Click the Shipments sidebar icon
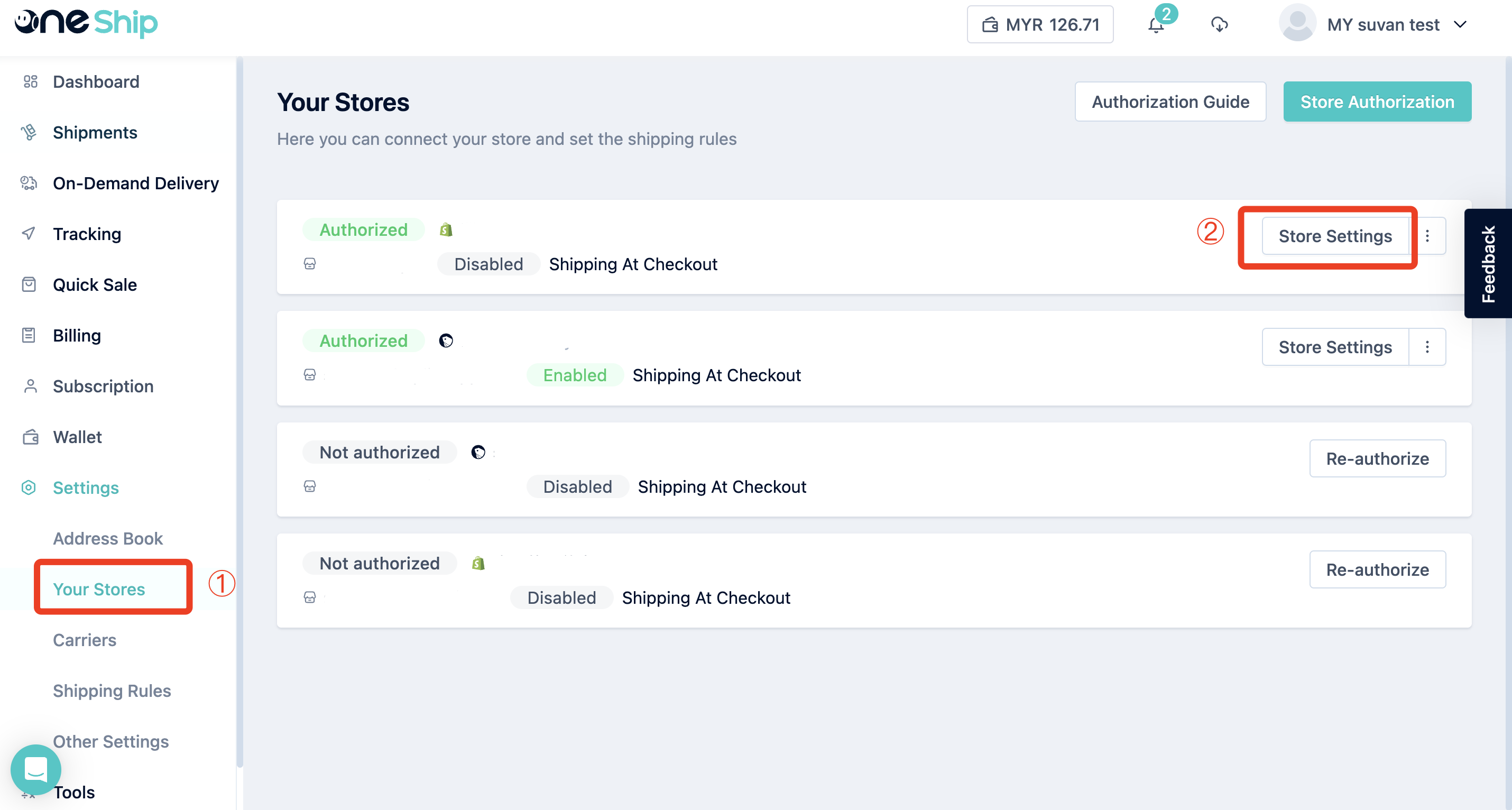Screen dimensions: 1512x810 29,133
